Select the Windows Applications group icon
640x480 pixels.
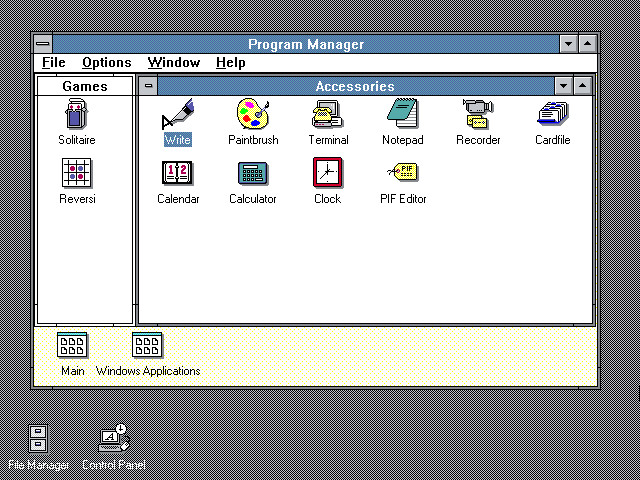click(x=147, y=345)
